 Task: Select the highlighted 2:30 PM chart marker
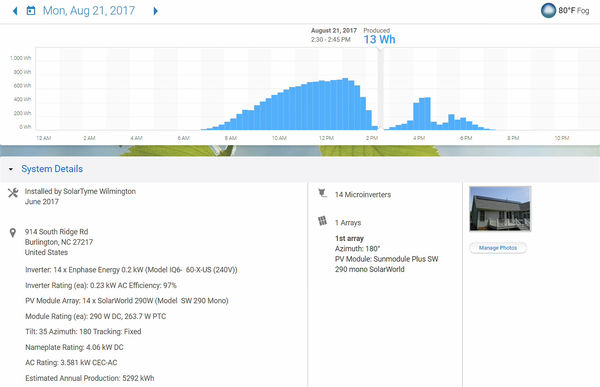(380, 90)
